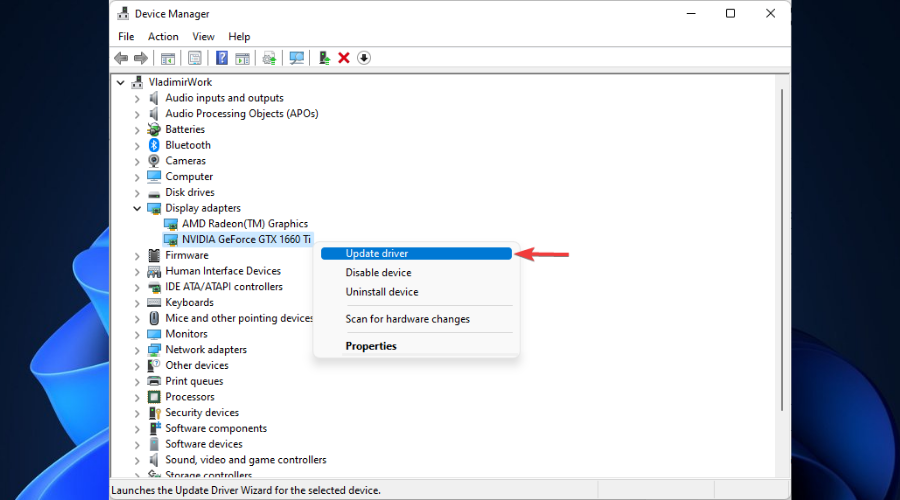The height and width of the screenshot is (500, 900).
Task: Click the Keyboards category icon
Action: (154, 303)
